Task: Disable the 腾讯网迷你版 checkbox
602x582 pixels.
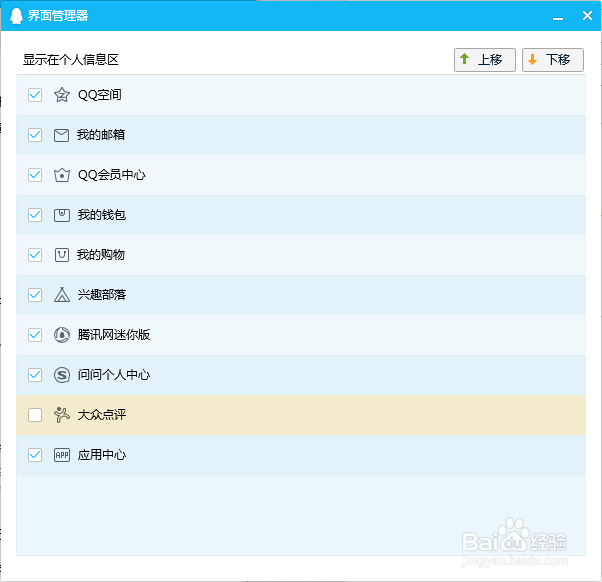Action: (x=35, y=335)
